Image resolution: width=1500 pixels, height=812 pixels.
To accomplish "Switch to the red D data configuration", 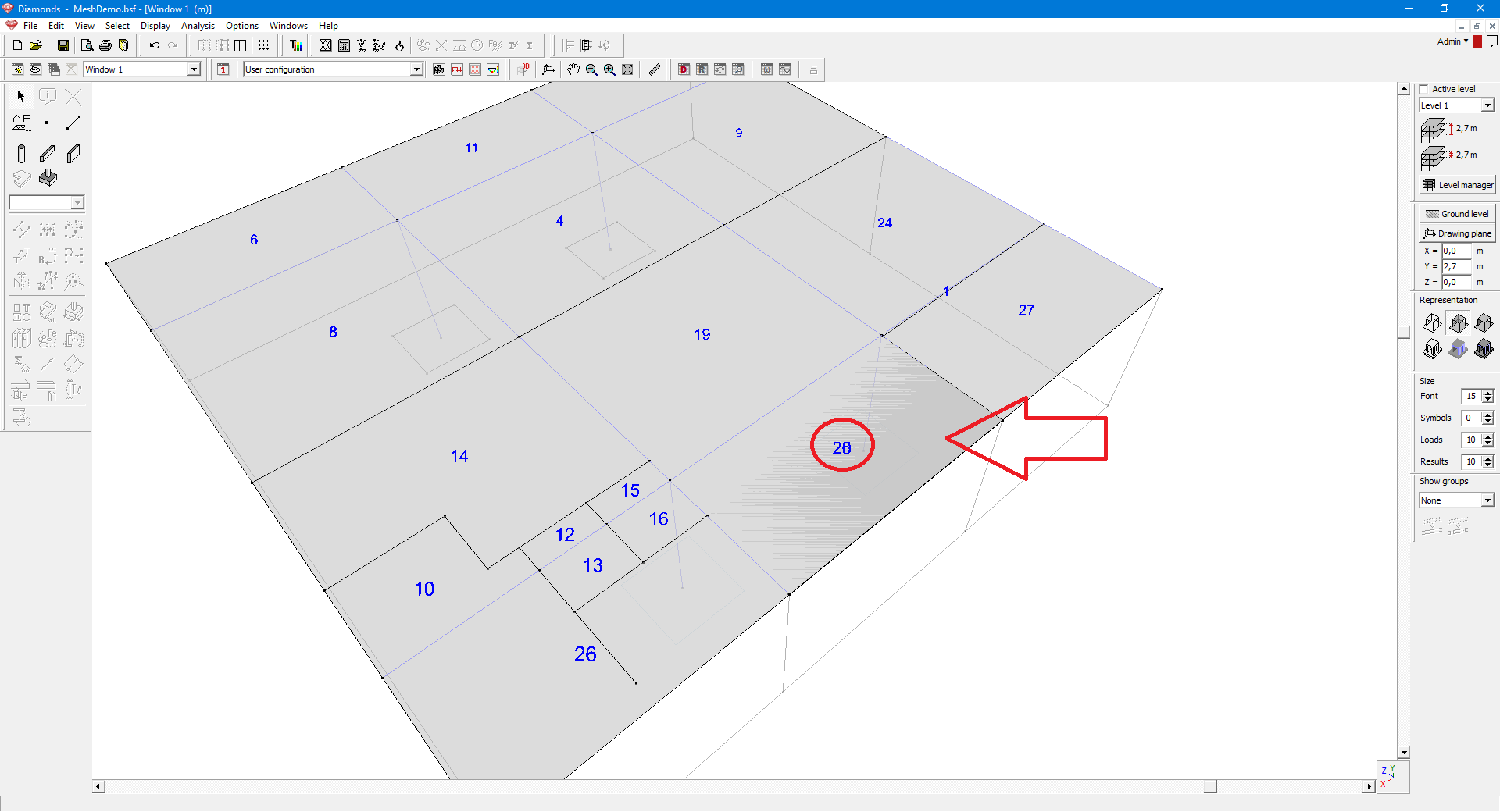I will 684,69.
